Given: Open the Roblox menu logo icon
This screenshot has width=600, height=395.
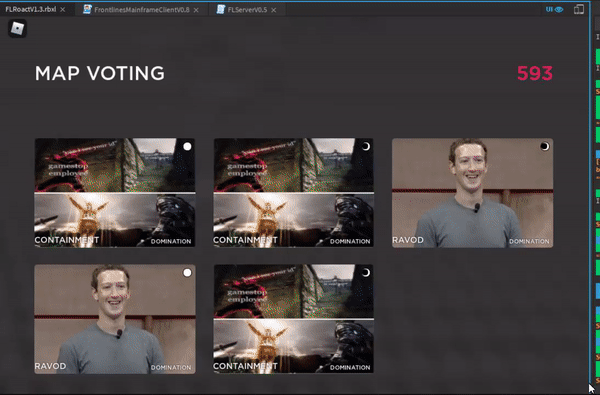Looking at the screenshot, I should pos(17,28).
